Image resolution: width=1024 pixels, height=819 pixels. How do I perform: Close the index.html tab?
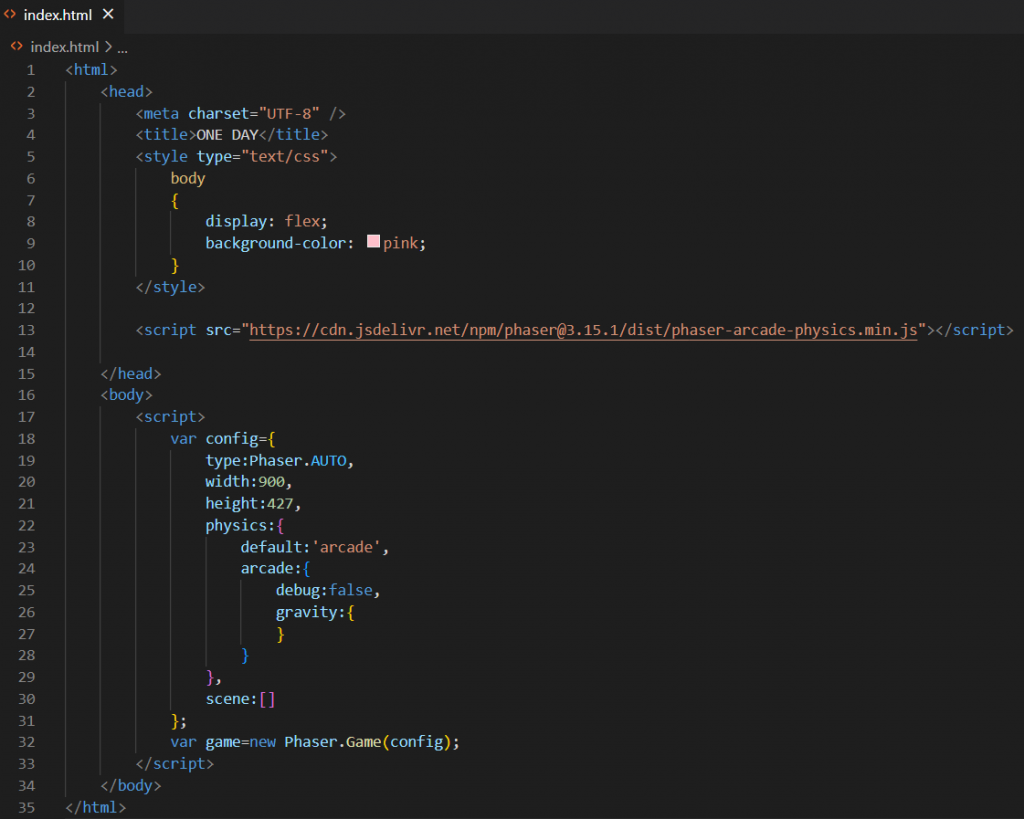108,14
